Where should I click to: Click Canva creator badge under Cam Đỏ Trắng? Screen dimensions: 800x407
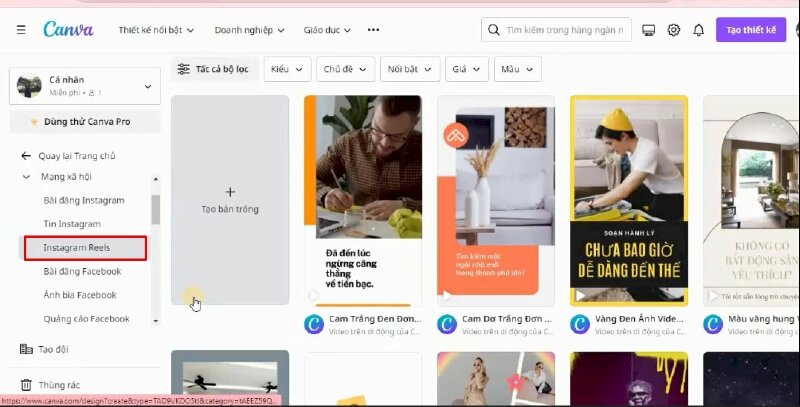tap(447, 324)
